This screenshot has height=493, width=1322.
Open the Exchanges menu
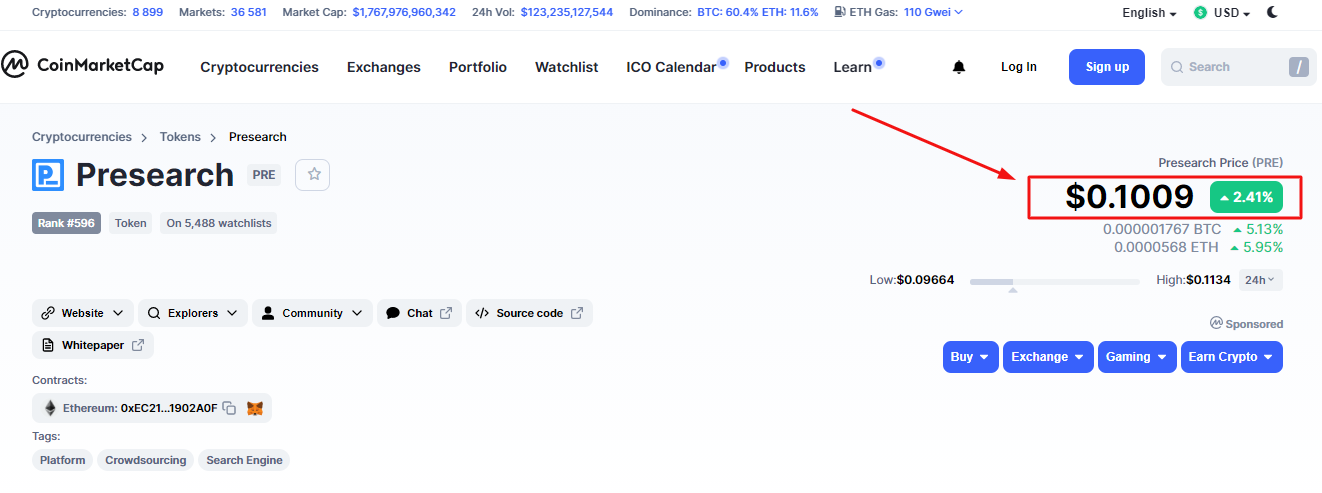click(384, 67)
